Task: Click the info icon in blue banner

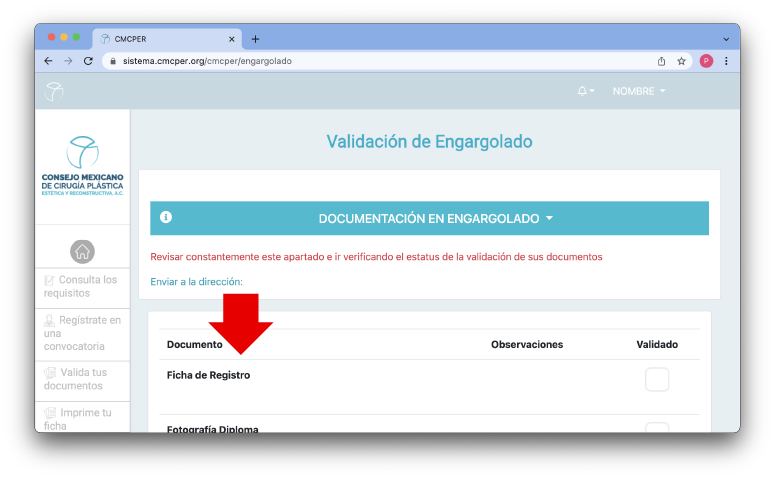Action: coord(166,217)
